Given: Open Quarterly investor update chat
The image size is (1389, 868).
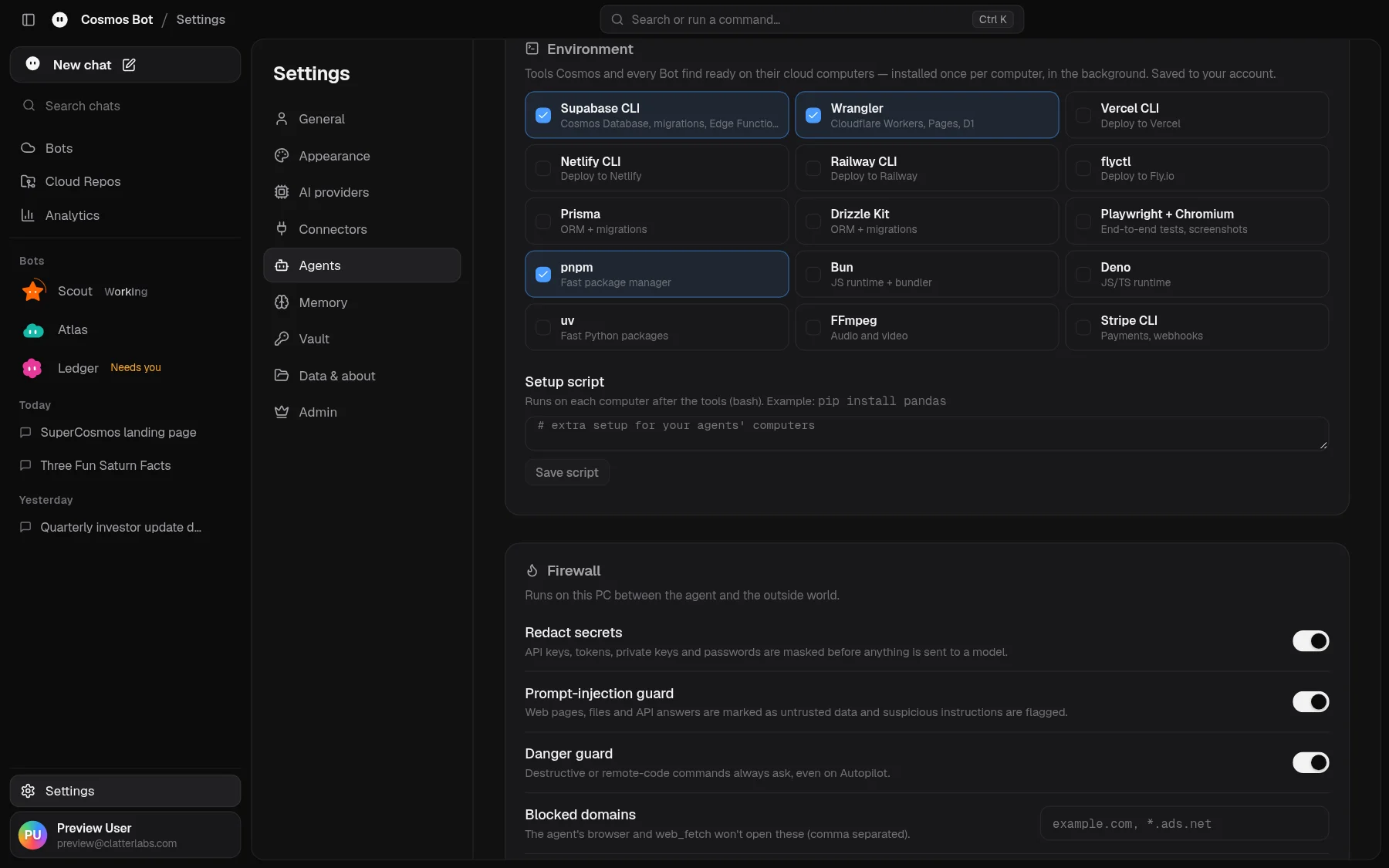Looking at the screenshot, I should tap(125, 527).
